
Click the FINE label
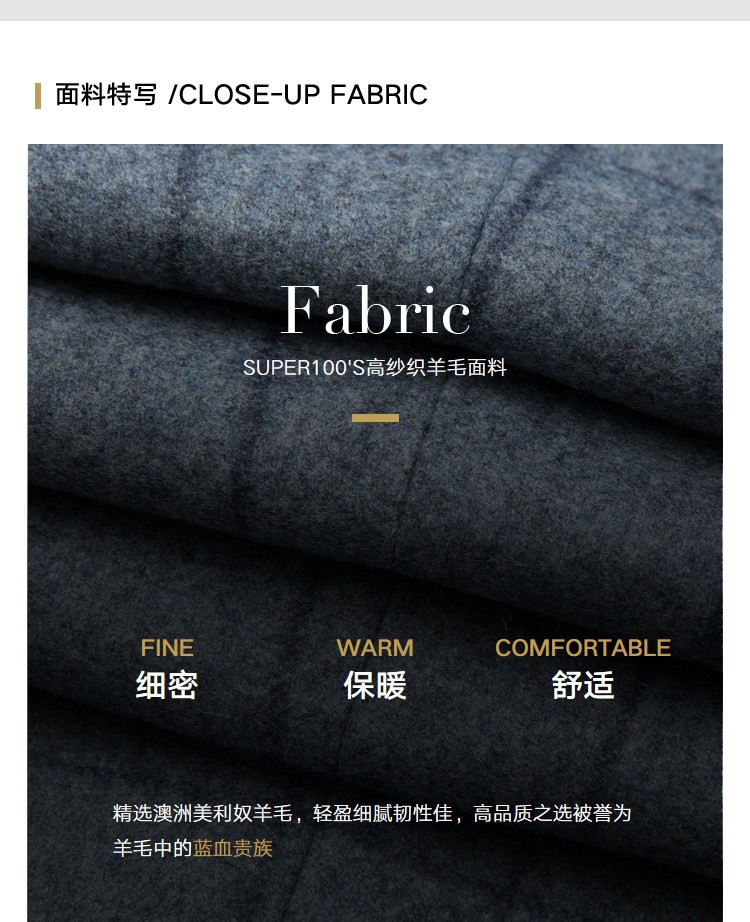point(167,648)
